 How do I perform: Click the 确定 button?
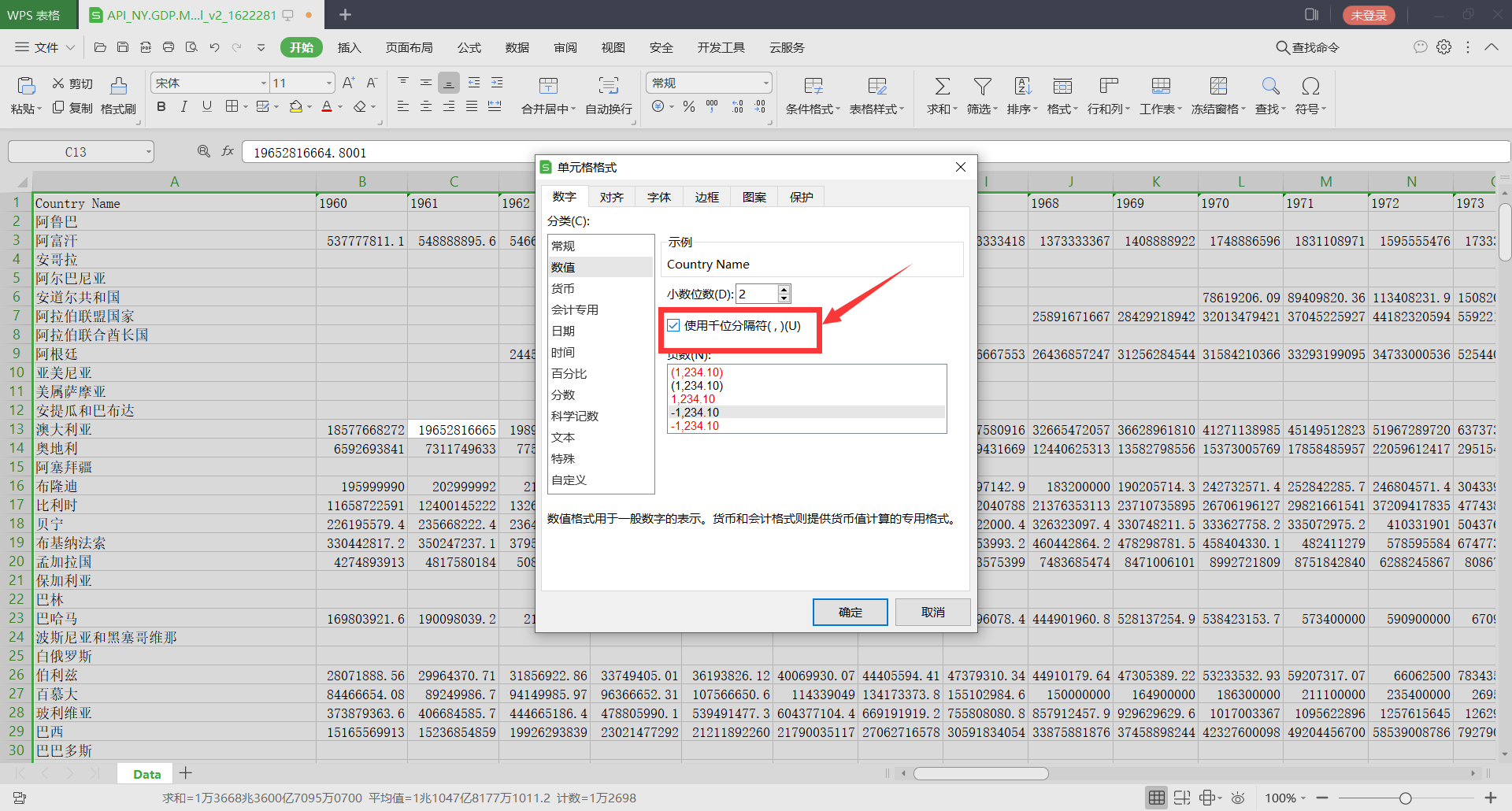pos(850,612)
